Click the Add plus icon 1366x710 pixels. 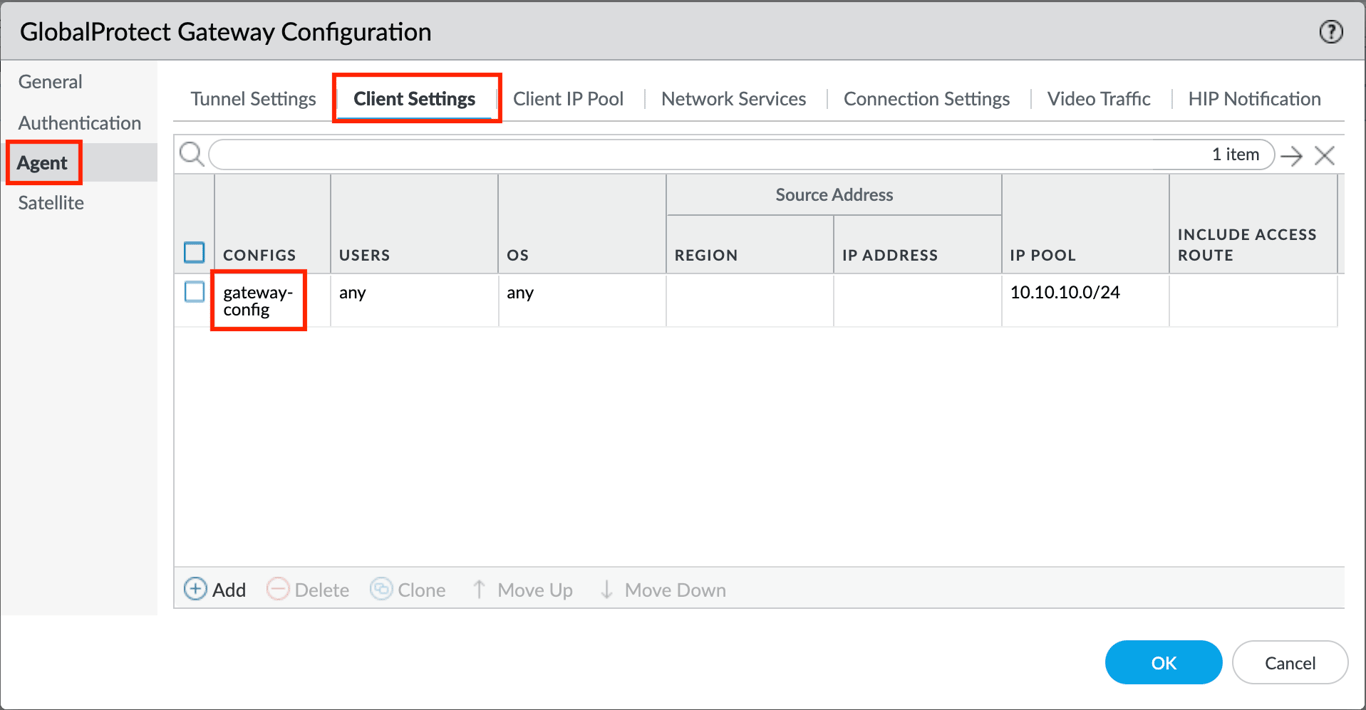pos(195,589)
